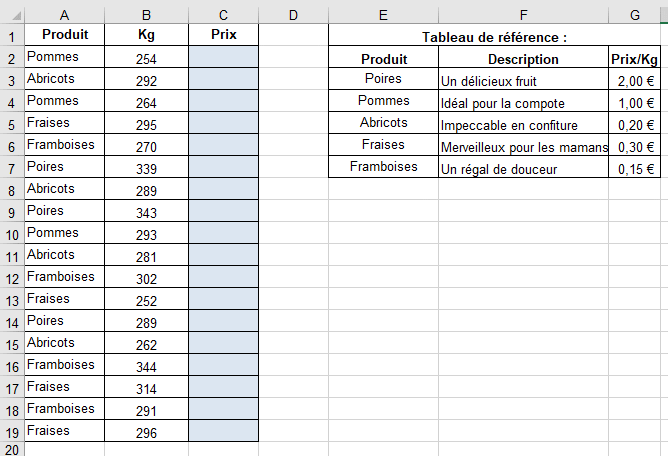The image size is (668, 456).
Task: Click the "Tableau de référence :" title cell
Action: tap(494, 37)
